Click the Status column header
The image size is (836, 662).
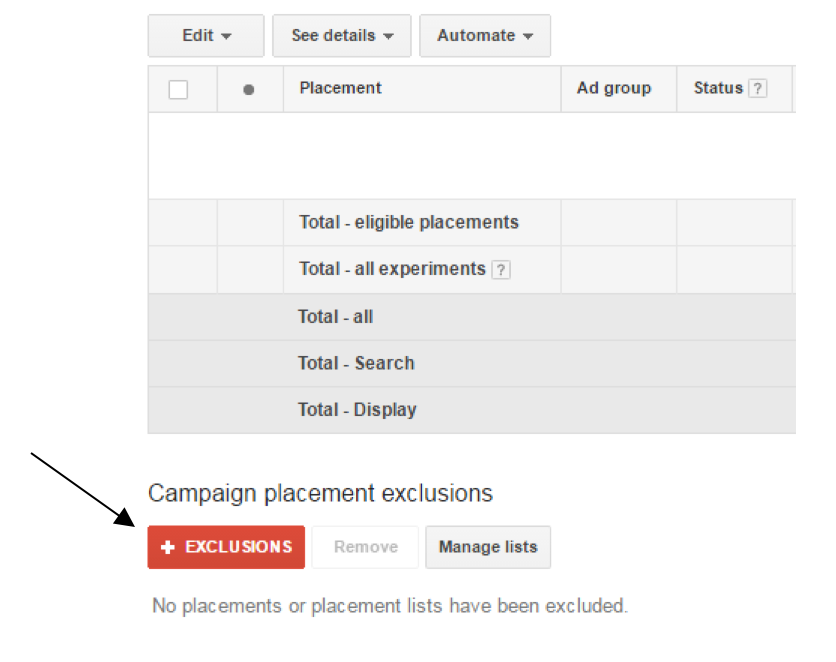(x=718, y=88)
